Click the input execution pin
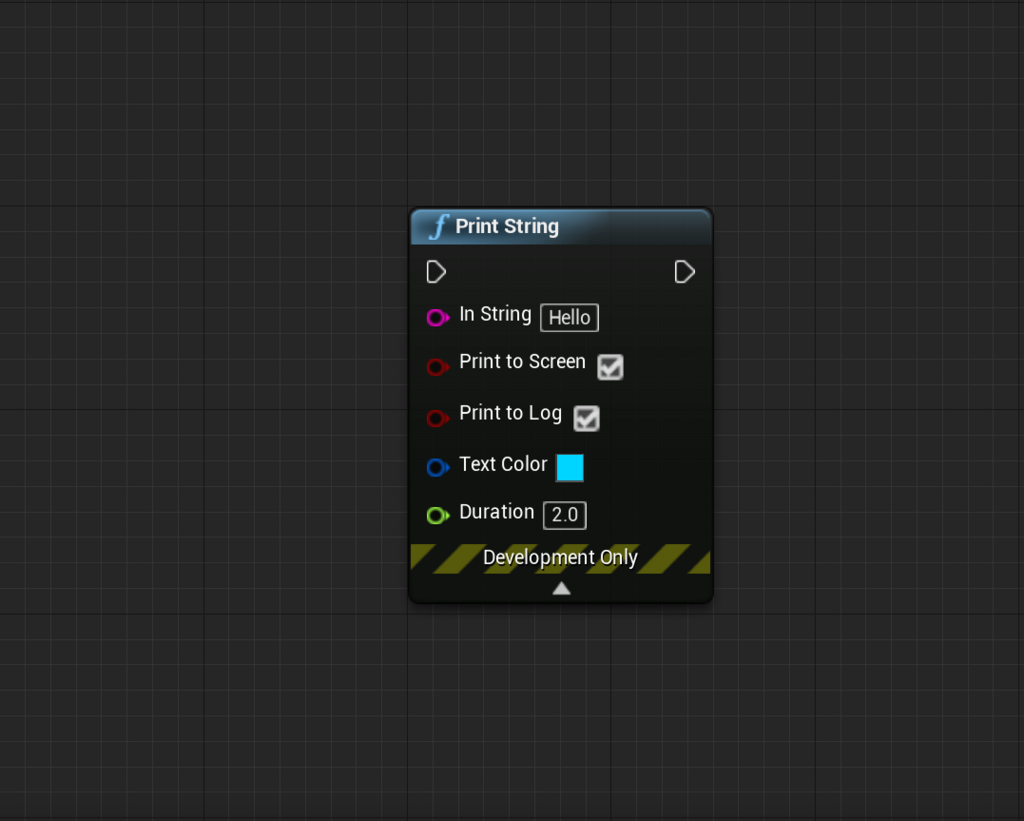1024x821 pixels. click(x=436, y=272)
